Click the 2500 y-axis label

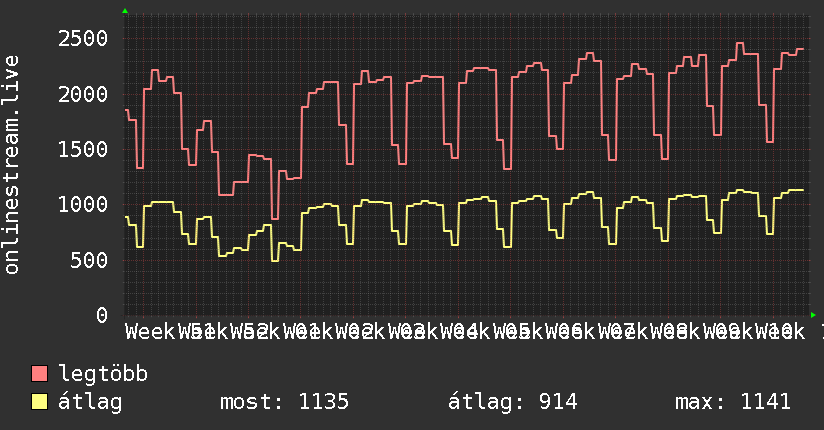coord(83,38)
